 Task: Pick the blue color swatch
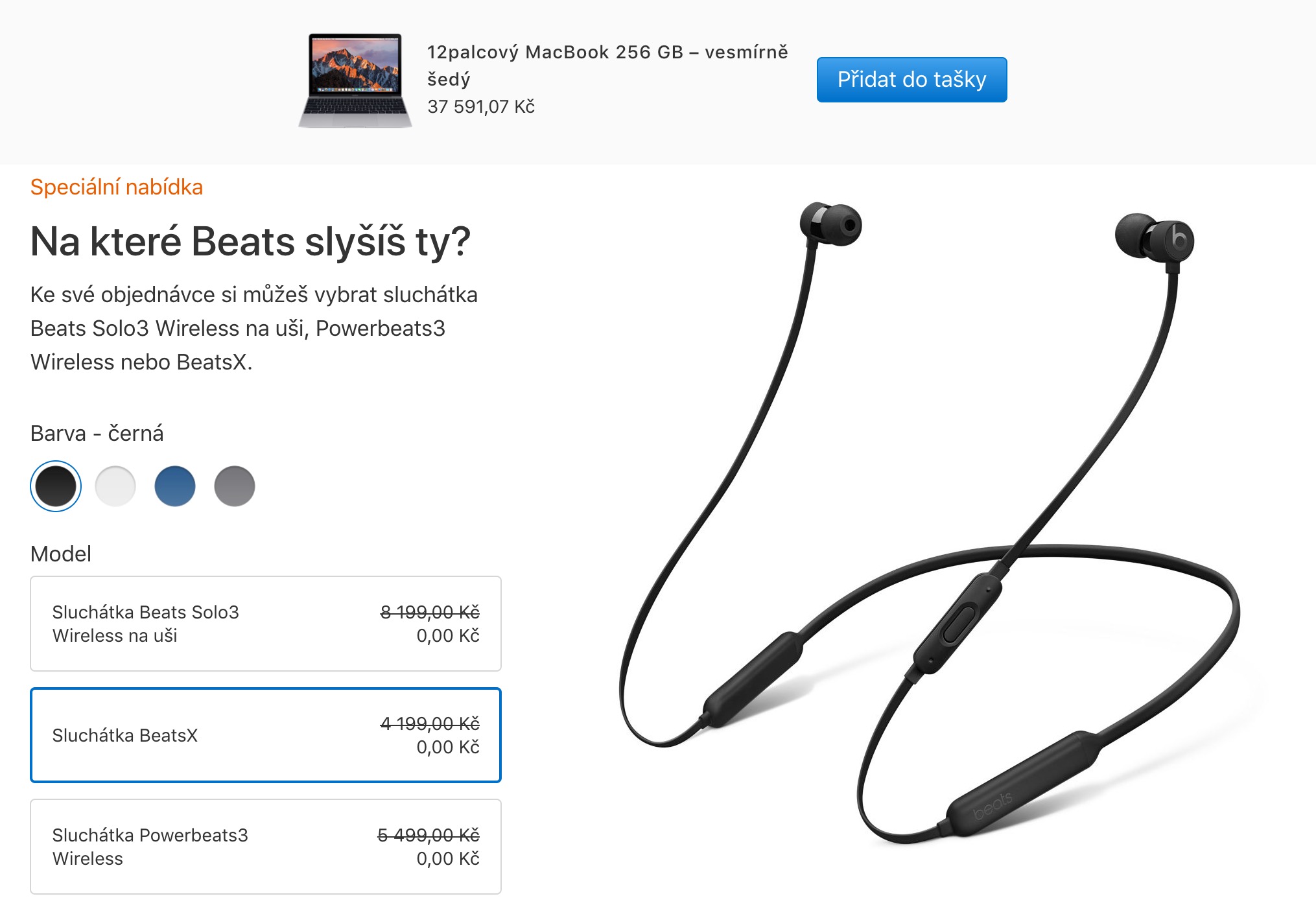click(175, 486)
